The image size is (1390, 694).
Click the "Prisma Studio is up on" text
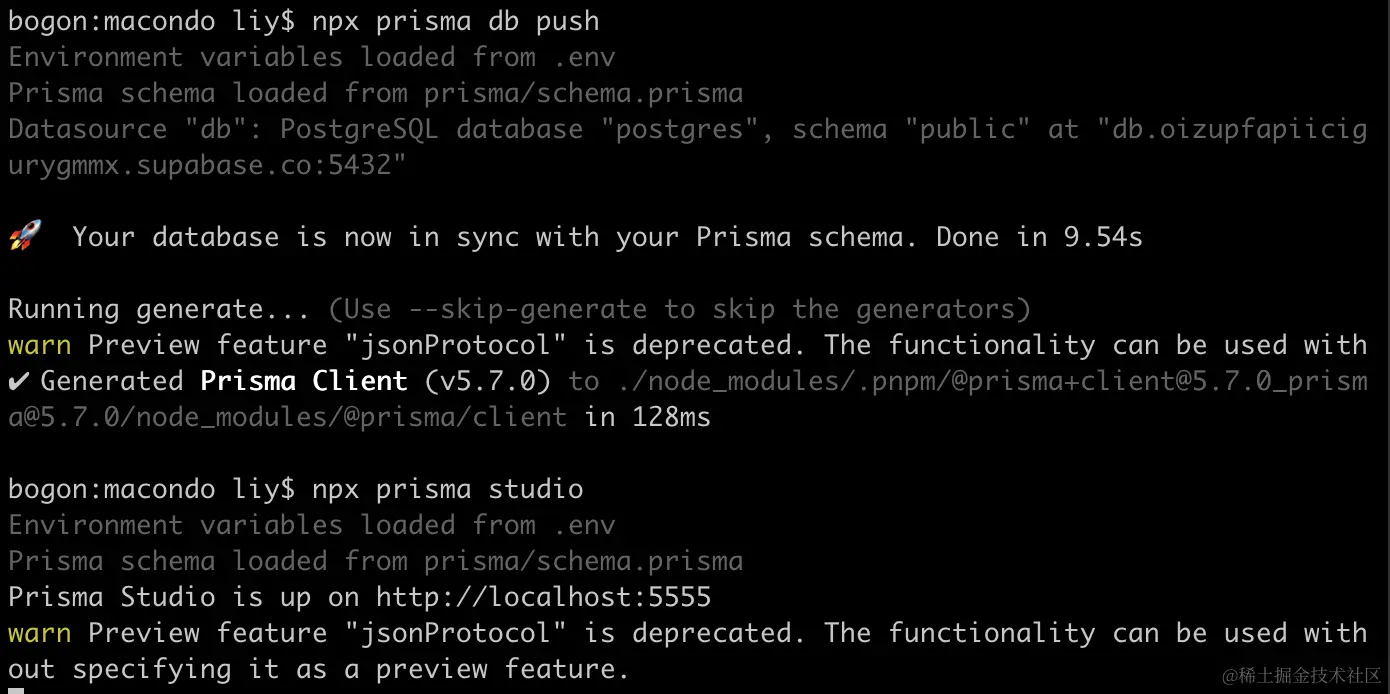[183, 597]
